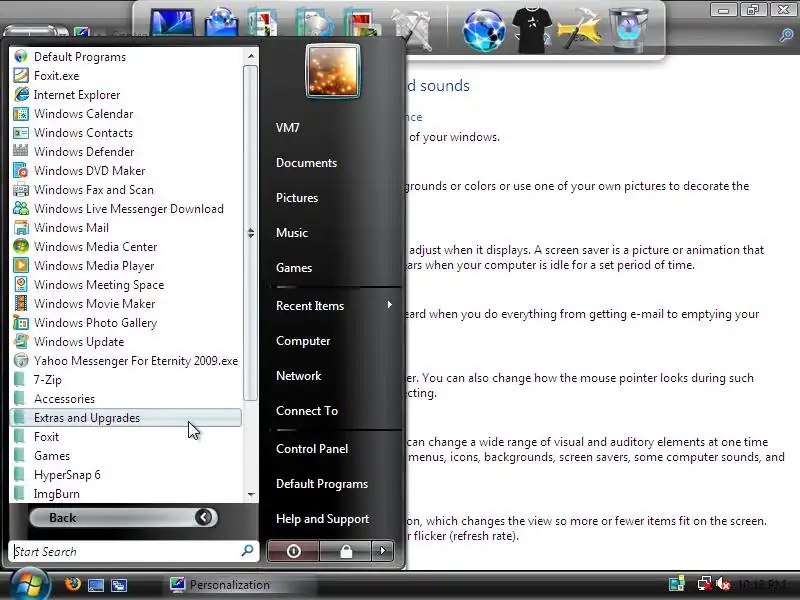800x600 pixels.
Task: Open shutdown options arrow menu
Action: point(383,551)
